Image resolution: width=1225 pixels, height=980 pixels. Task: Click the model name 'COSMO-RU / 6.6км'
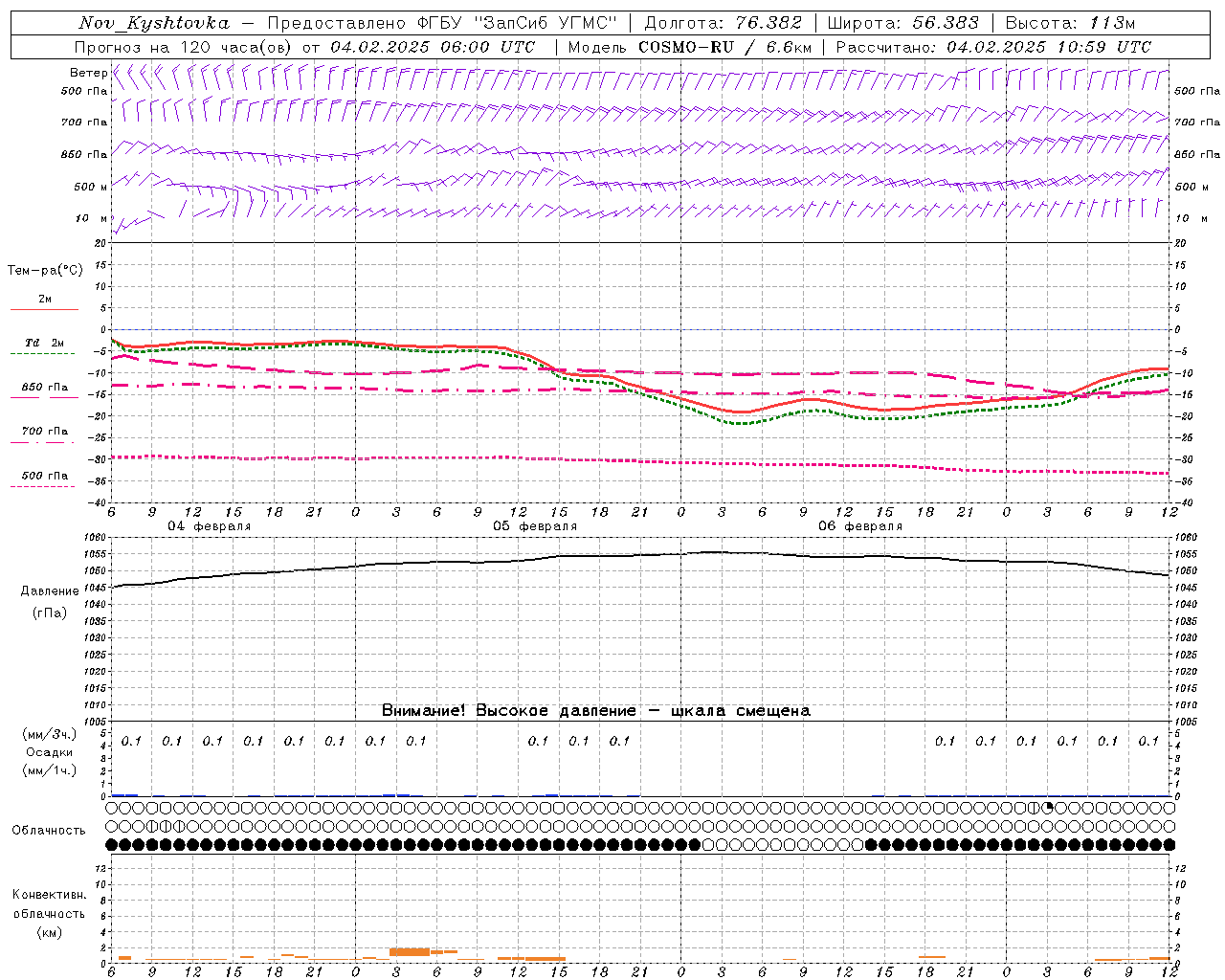click(725, 47)
